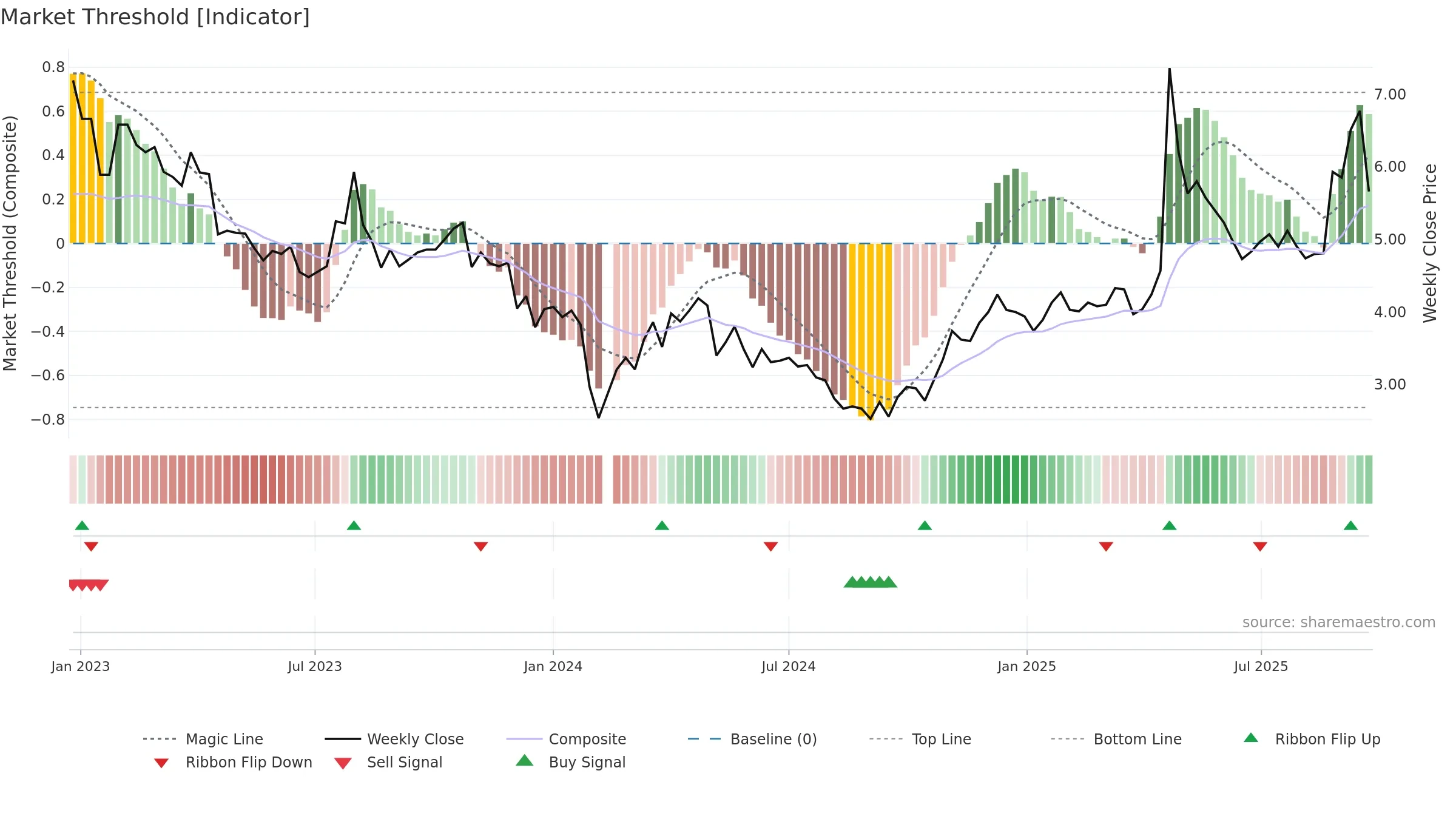Click the Market Threshold [Indicator] chart title
This screenshot has width=1456, height=819.
click(155, 17)
